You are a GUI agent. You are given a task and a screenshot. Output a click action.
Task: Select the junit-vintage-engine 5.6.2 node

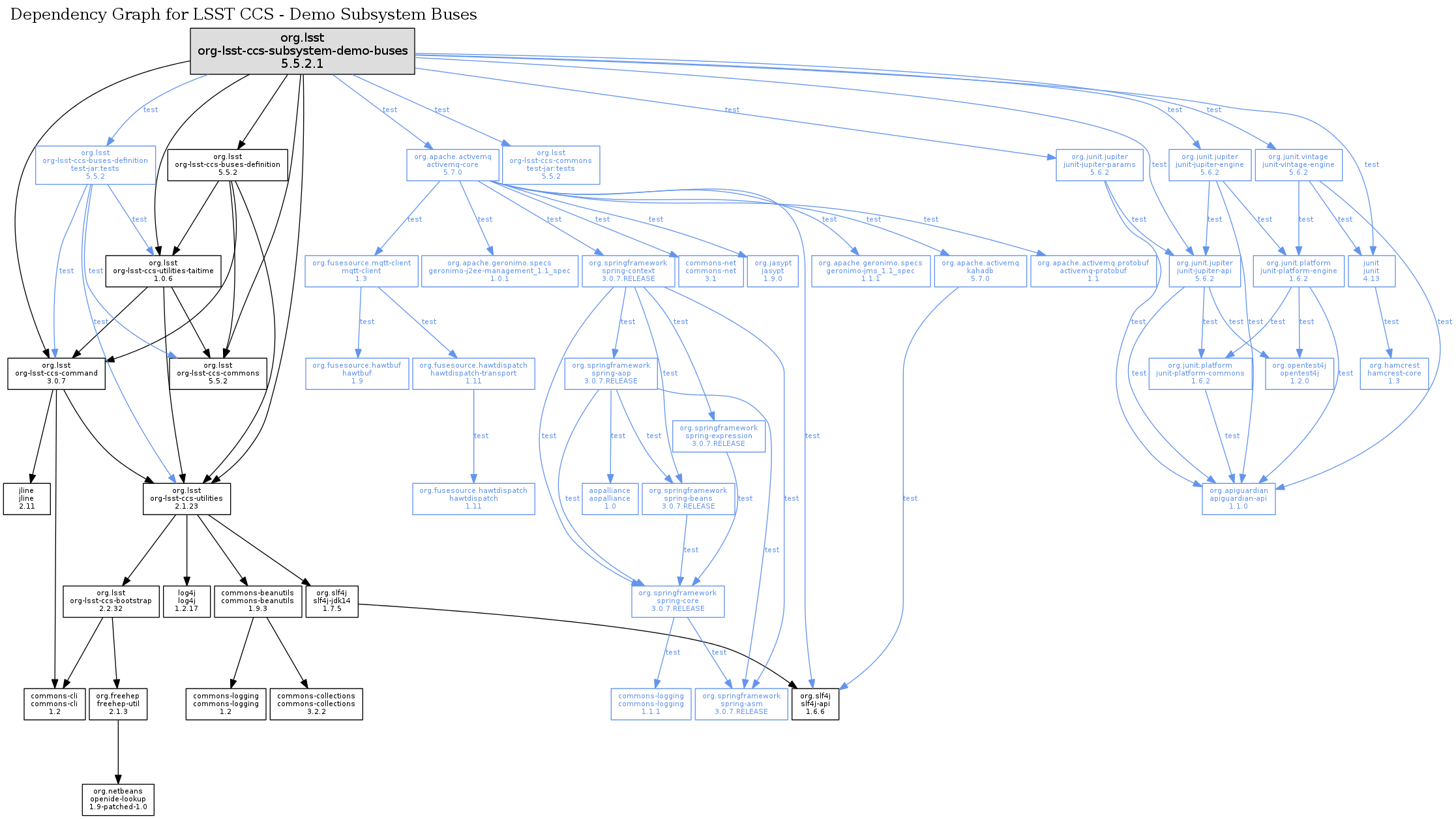click(x=1298, y=165)
